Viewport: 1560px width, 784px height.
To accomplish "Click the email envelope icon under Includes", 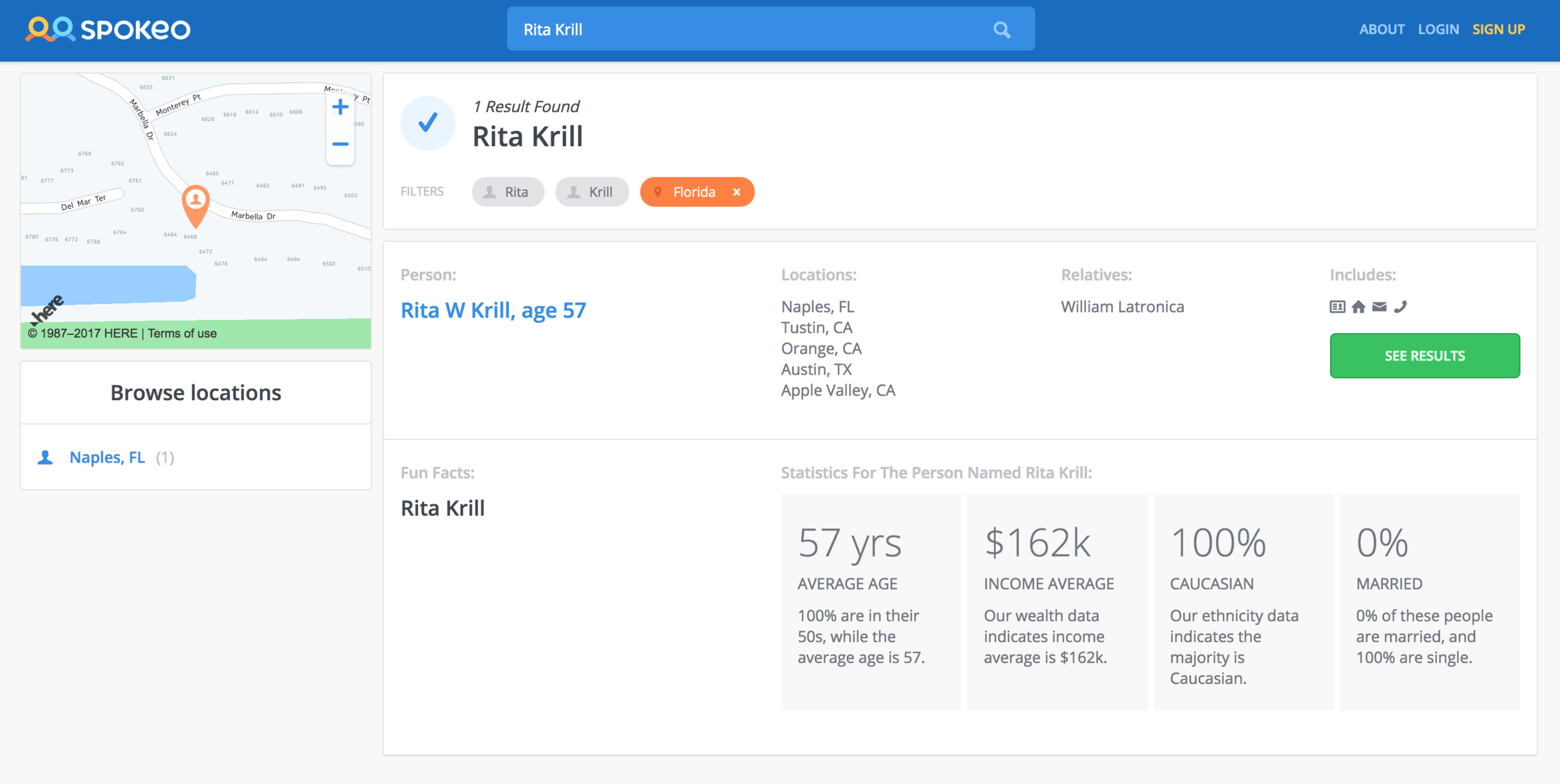I will tap(1380, 307).
